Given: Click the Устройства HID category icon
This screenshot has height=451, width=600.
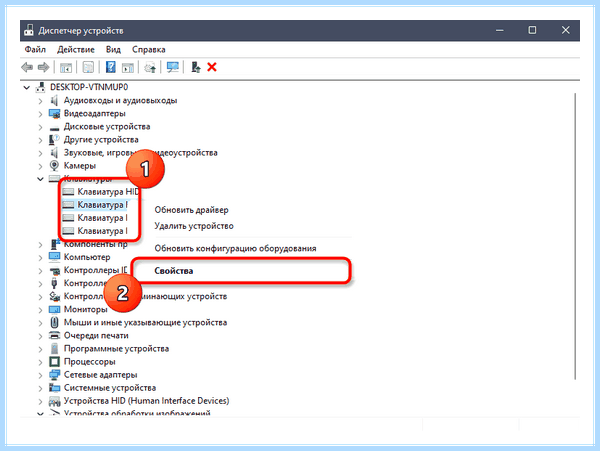Looking at the screenshot, I should pyautogui.click(x=54, y=401).
